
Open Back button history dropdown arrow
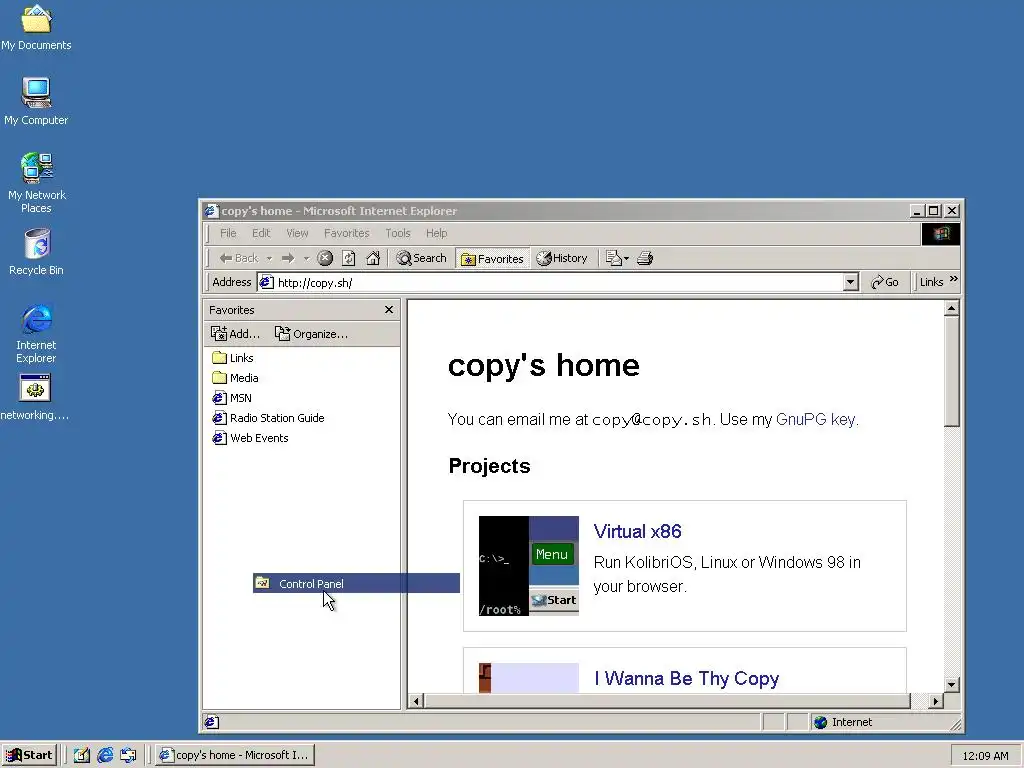pos(269,259)
